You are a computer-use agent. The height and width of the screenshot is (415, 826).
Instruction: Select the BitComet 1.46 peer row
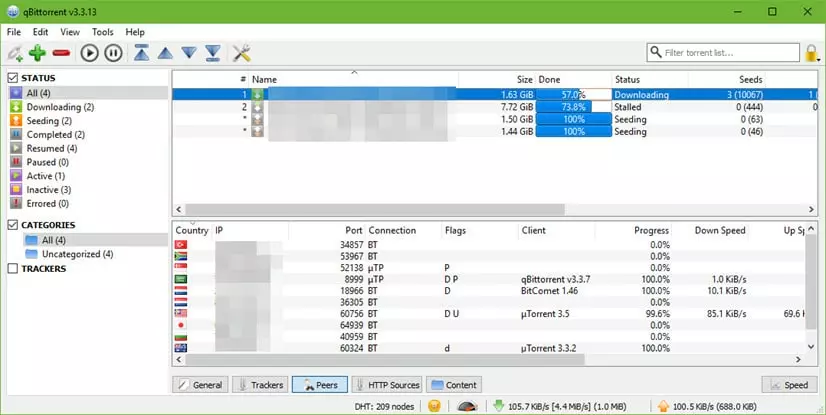coord(489,291)
